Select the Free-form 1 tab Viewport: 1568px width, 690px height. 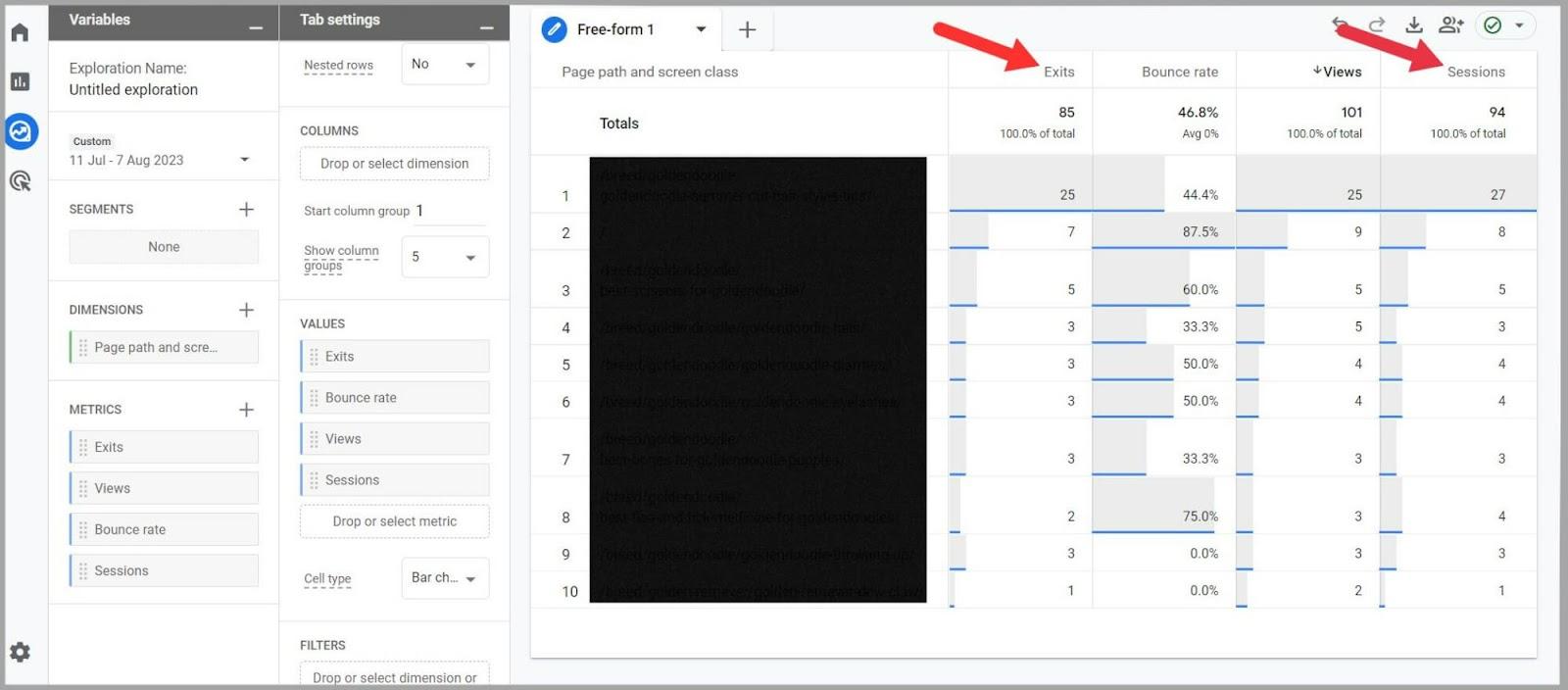(613, 29)
